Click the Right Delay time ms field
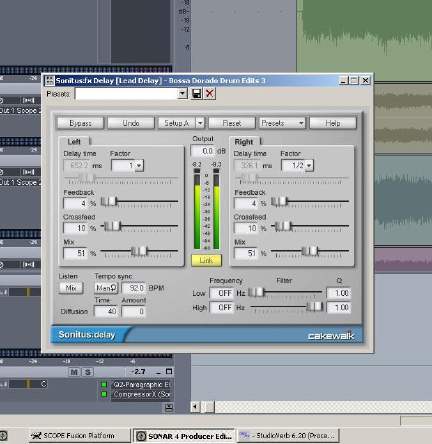This screenshot has width=432, height=444. [247, 165]
